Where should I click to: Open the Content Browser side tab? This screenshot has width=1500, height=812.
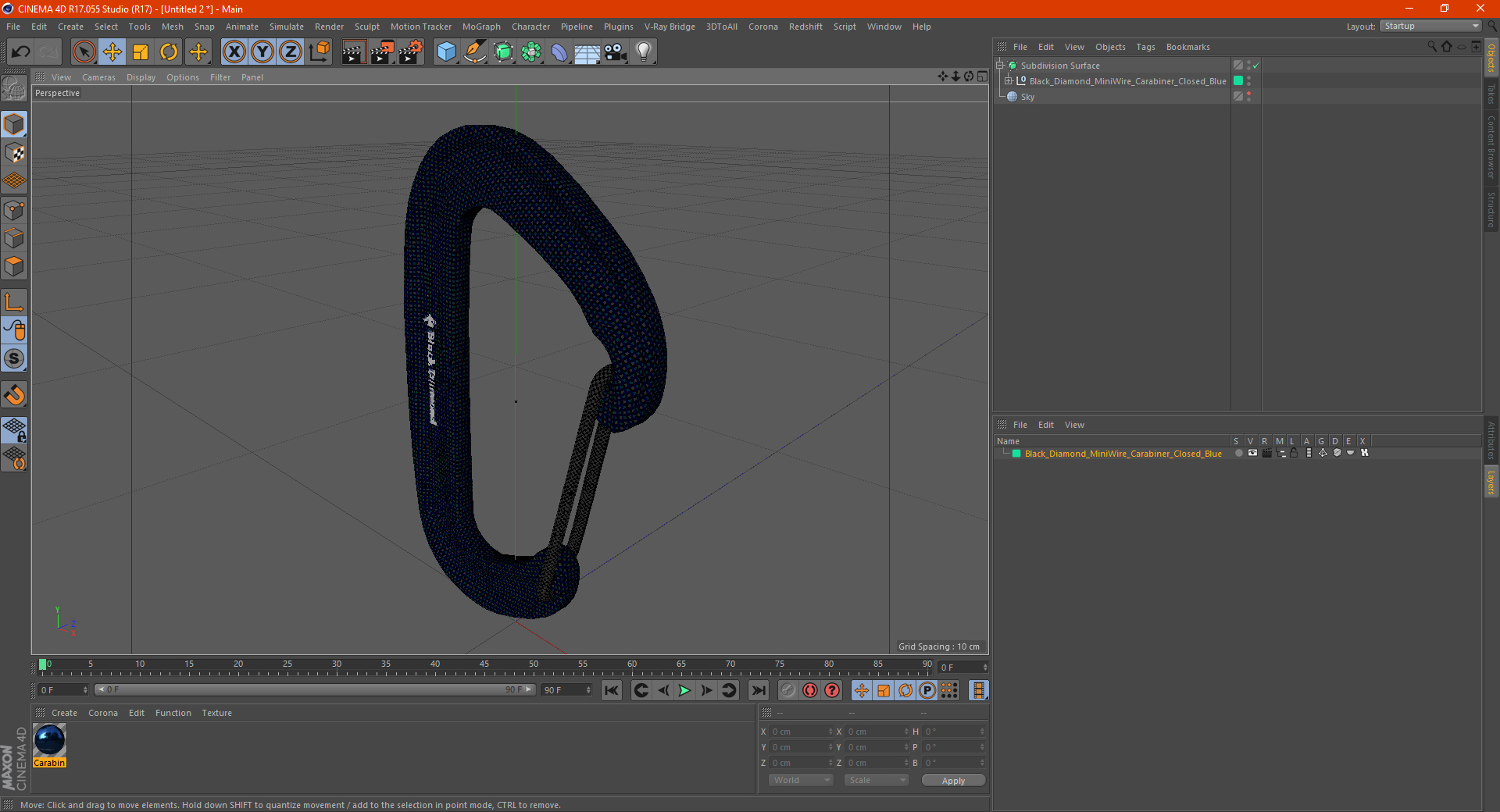tap(1491, 147)
